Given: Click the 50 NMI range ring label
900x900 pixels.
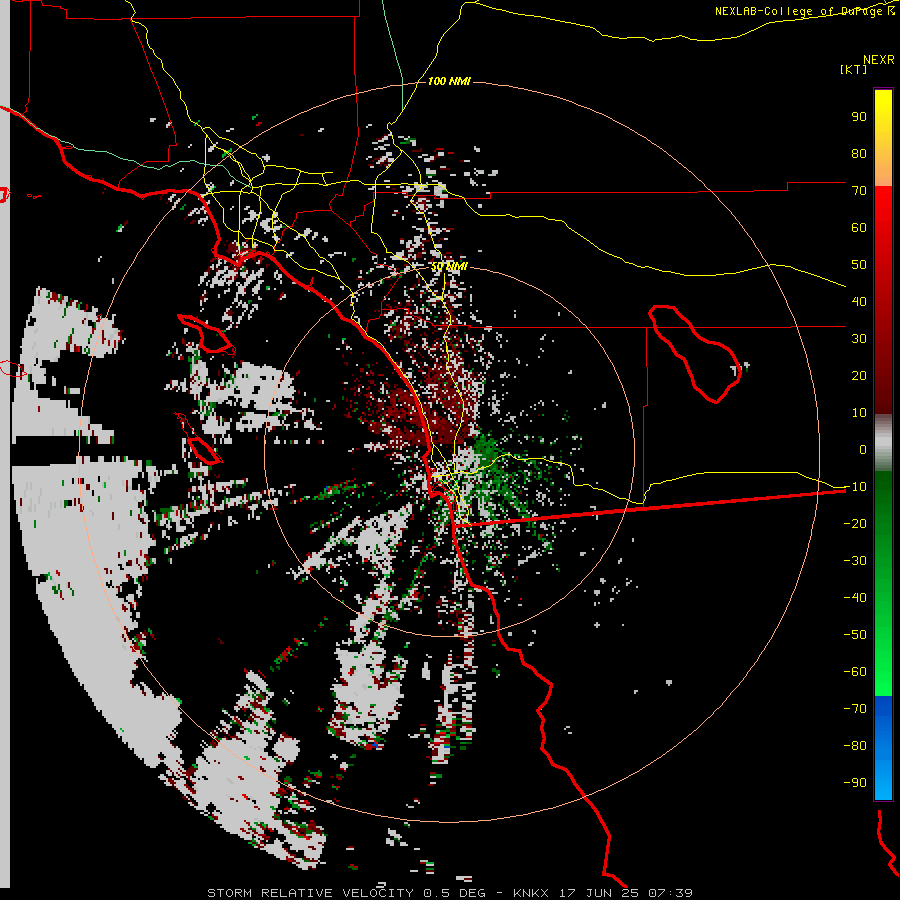Looking at the screenshot, I should tap(449, 266).
